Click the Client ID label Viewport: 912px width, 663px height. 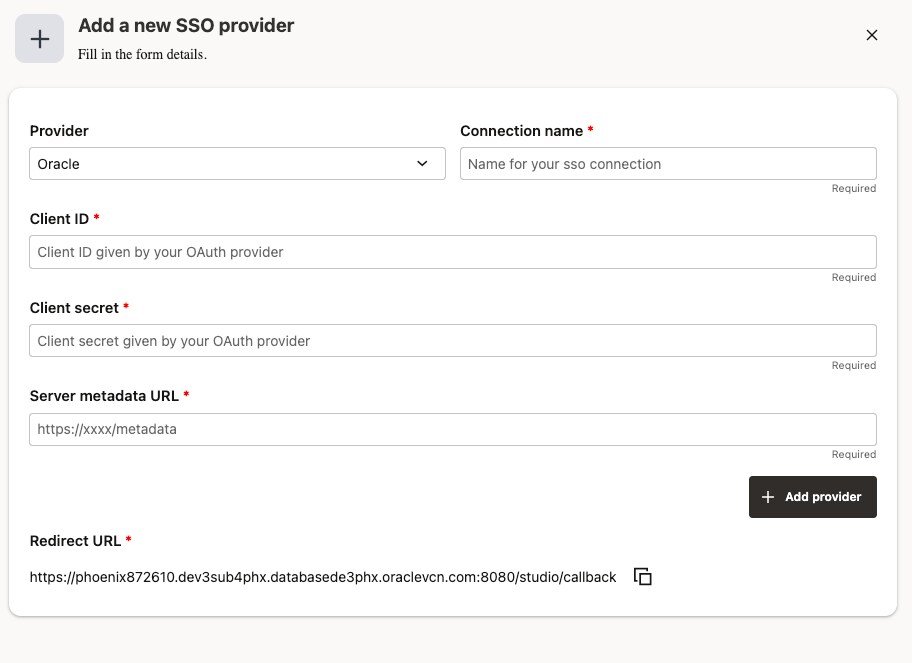point(59,219)
